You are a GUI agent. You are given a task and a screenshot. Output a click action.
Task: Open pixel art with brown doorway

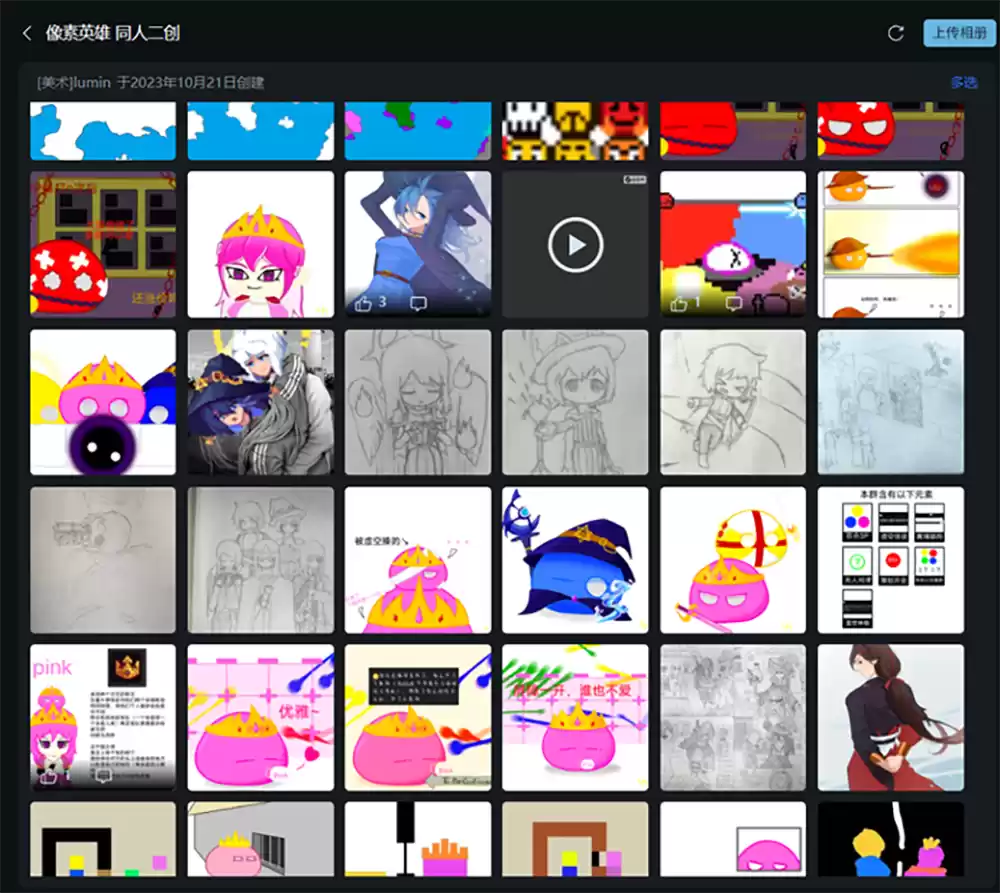[x=575, y=839]
